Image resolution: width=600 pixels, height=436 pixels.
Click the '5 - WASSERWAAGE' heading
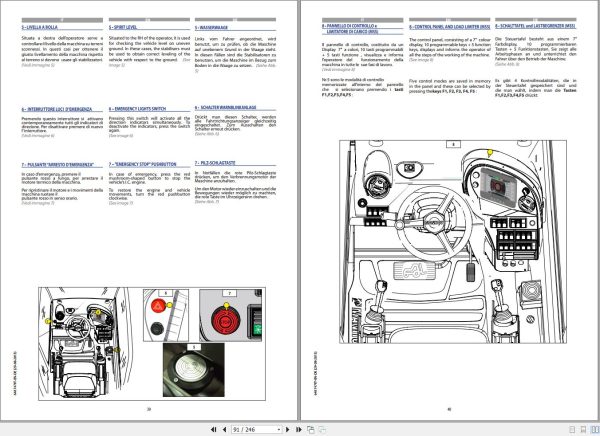[211, 28]
